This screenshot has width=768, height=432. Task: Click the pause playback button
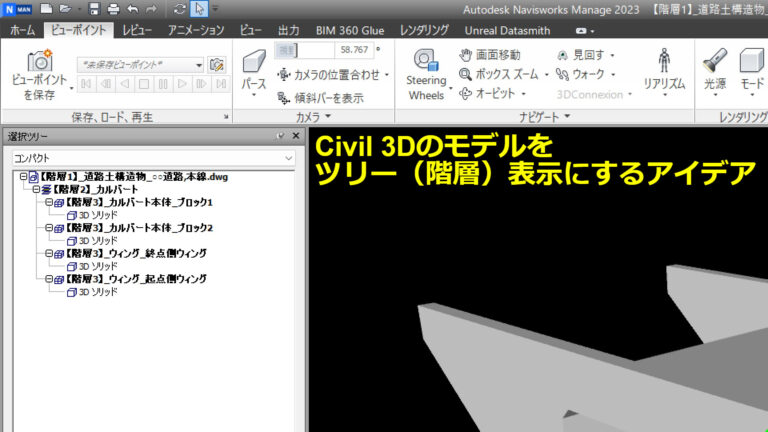coord(163,84)
